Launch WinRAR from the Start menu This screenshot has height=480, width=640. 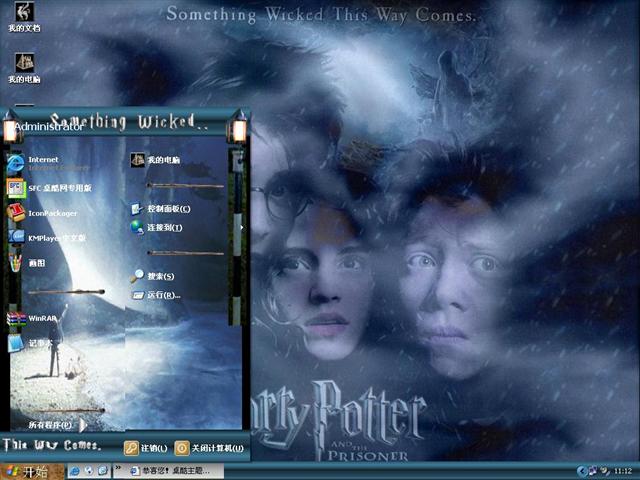32,318
